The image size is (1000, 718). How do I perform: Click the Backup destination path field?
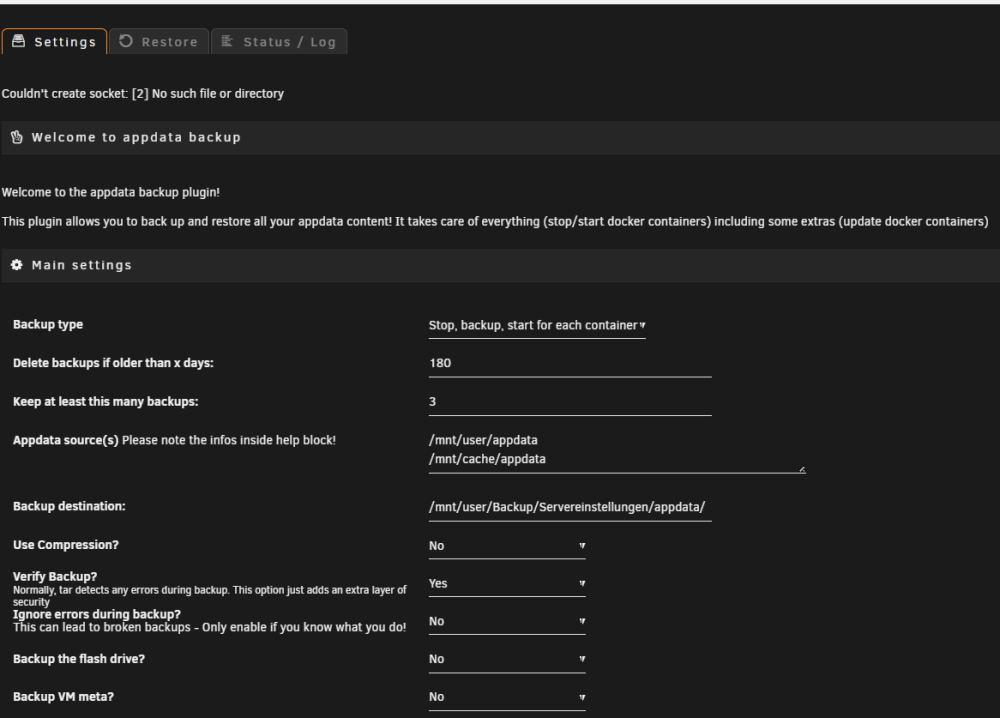pyautogui.click(x=570, y=508)
